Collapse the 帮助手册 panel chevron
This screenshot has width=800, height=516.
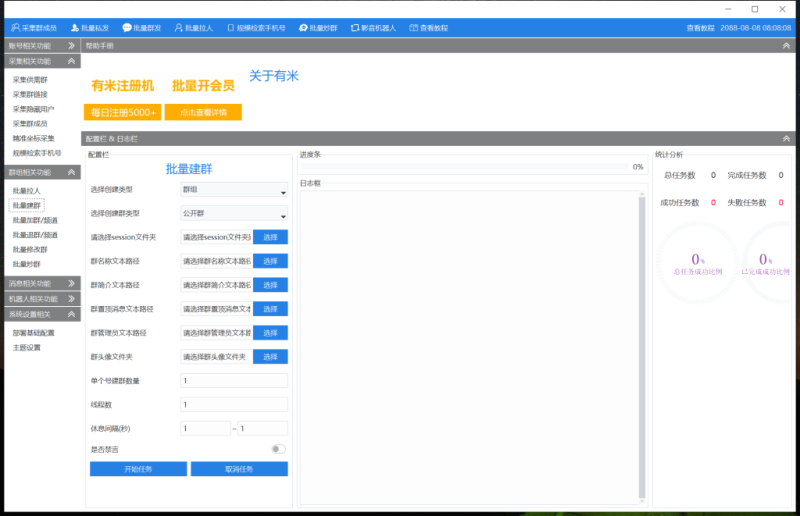coord(786,45)
